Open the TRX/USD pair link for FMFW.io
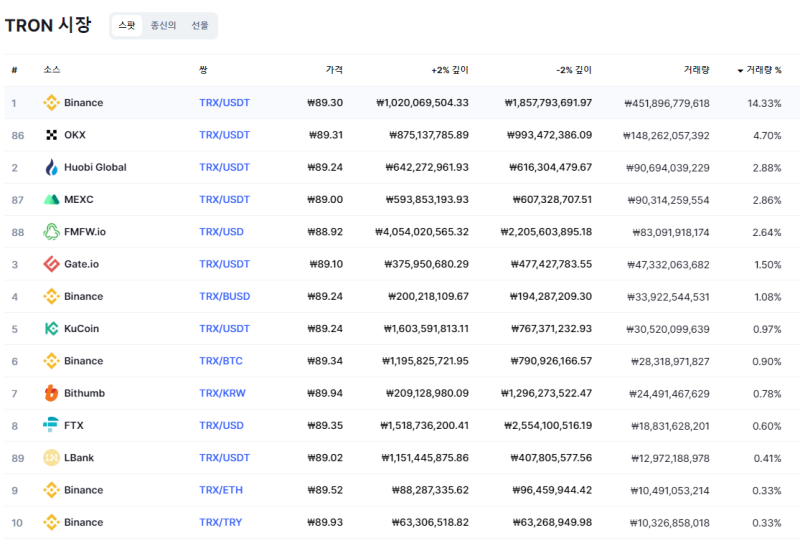800x543 pixels. 221,232
